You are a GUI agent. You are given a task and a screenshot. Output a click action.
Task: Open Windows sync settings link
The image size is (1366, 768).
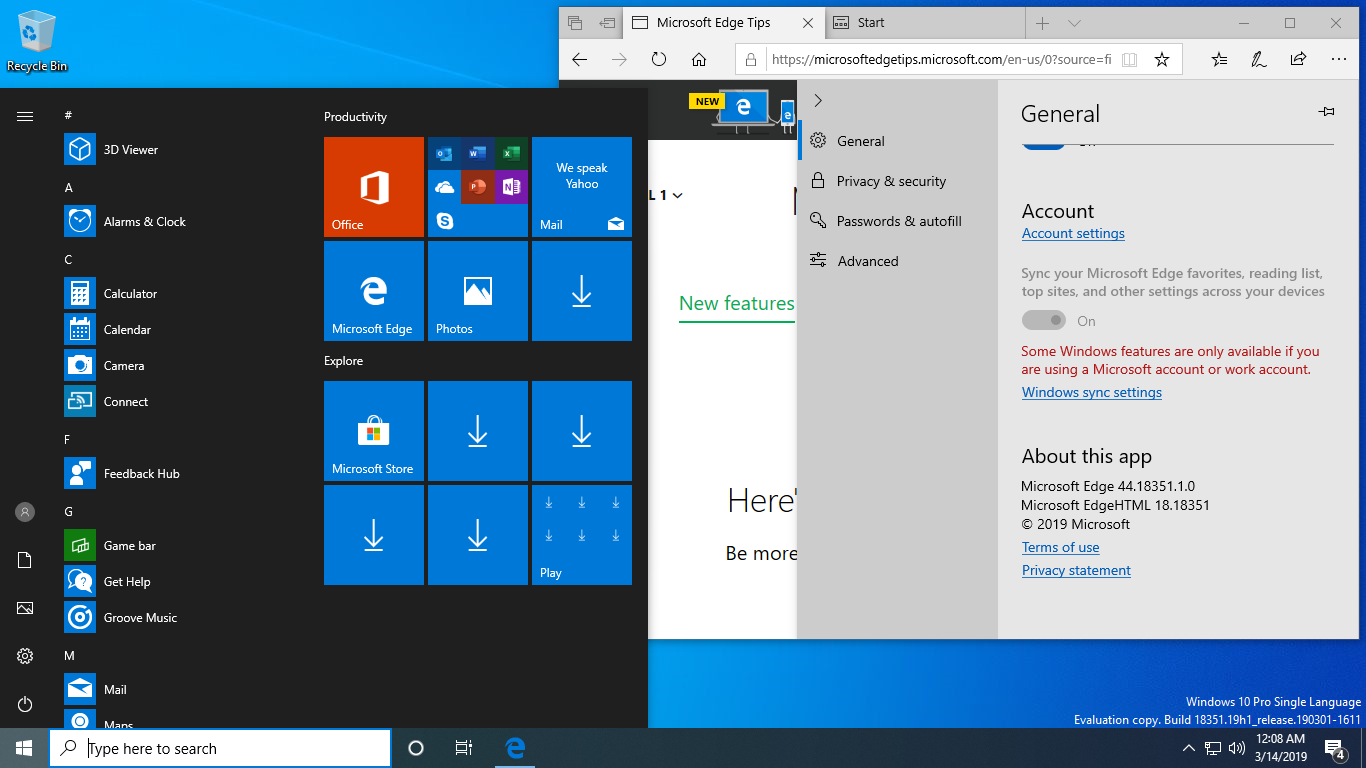(x=1092, y=392)
